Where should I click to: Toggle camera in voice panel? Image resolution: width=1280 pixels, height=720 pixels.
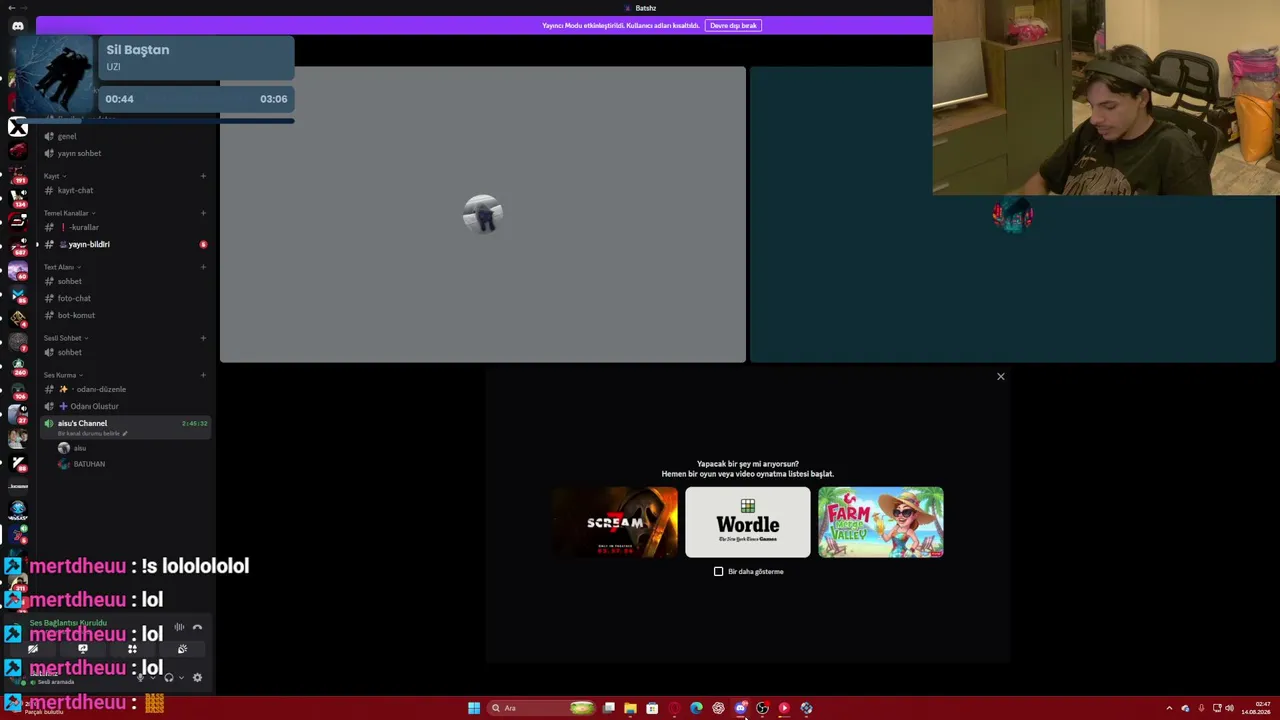[x=33, y=649]
